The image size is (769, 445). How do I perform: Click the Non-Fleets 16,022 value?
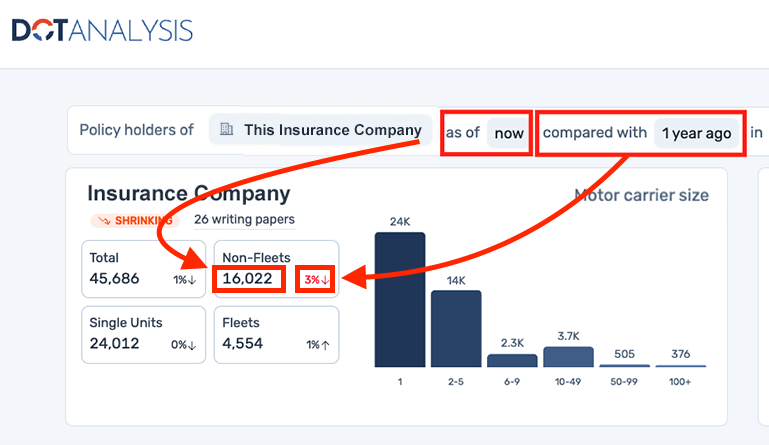[x=248, y=279]
